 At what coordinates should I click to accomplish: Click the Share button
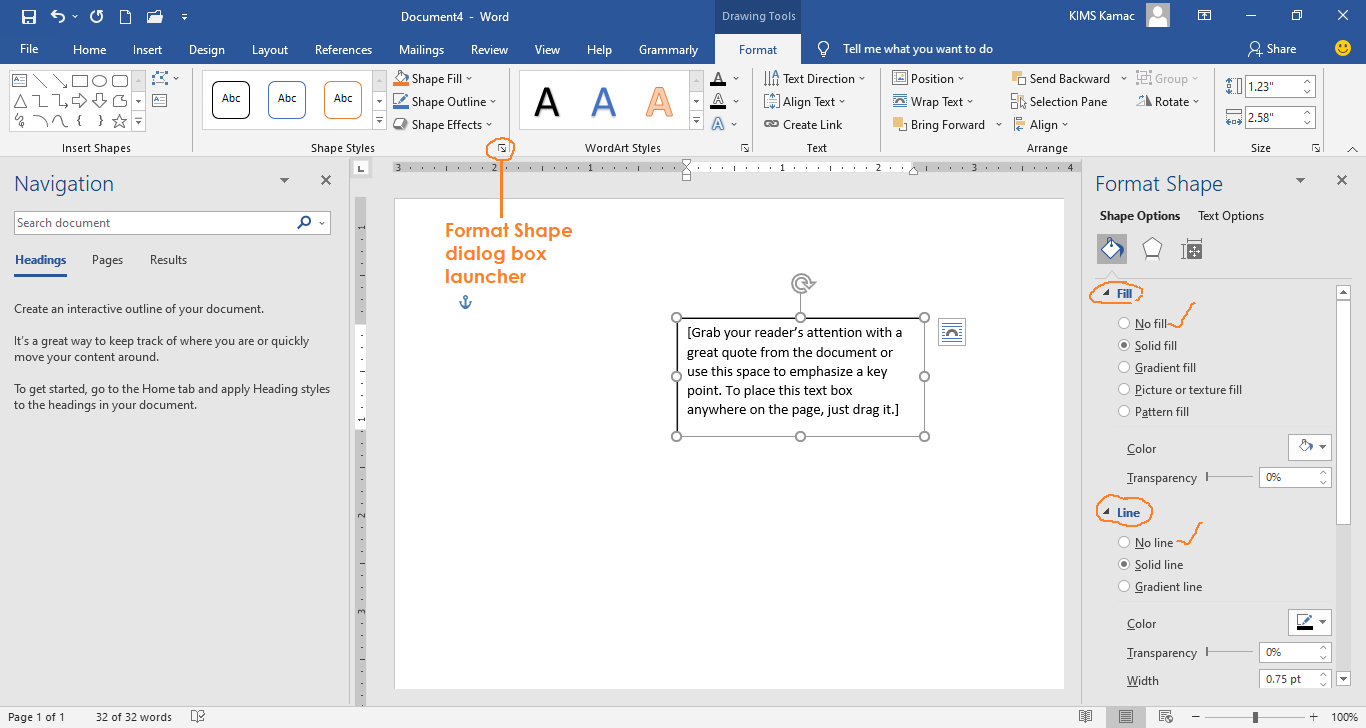click(1272, 49)
